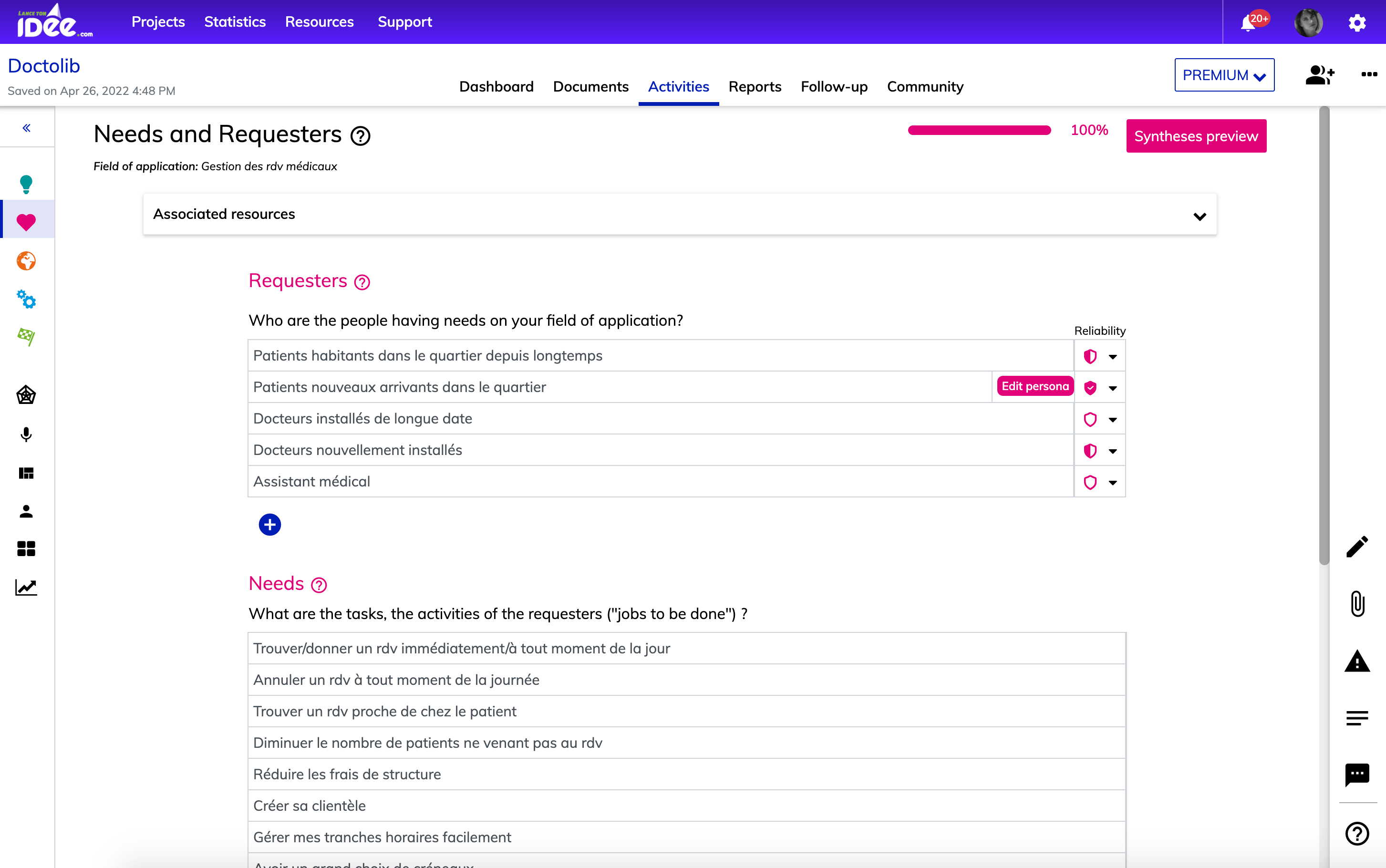Expand the Associated resources panel
This screenshot has height=868, width=1386.
tap(680, 214)
